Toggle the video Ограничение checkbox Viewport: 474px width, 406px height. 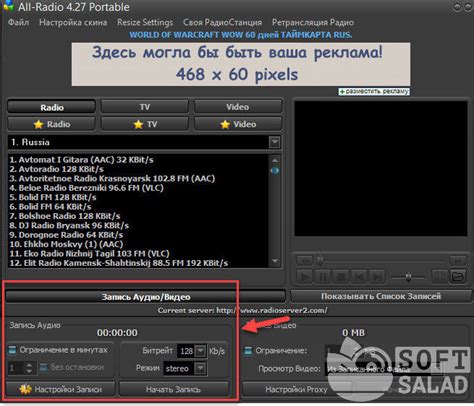(x=248, y=351)
